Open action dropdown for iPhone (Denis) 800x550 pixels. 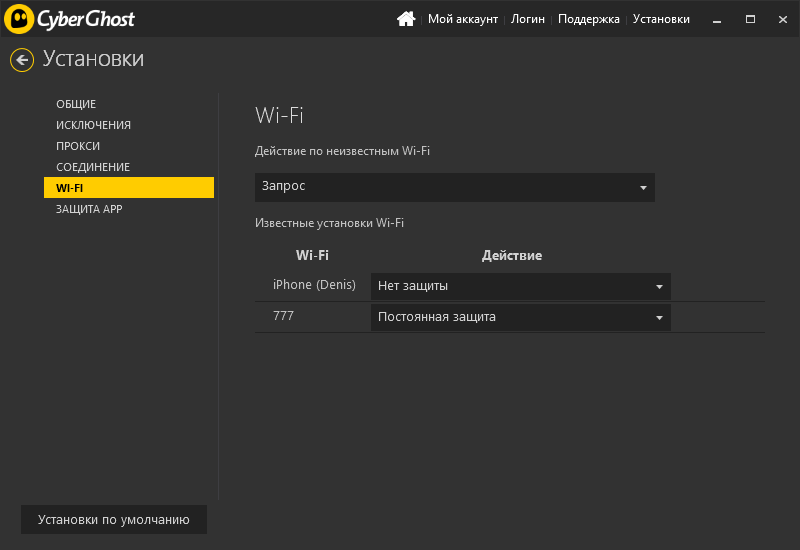pos(520,286)
